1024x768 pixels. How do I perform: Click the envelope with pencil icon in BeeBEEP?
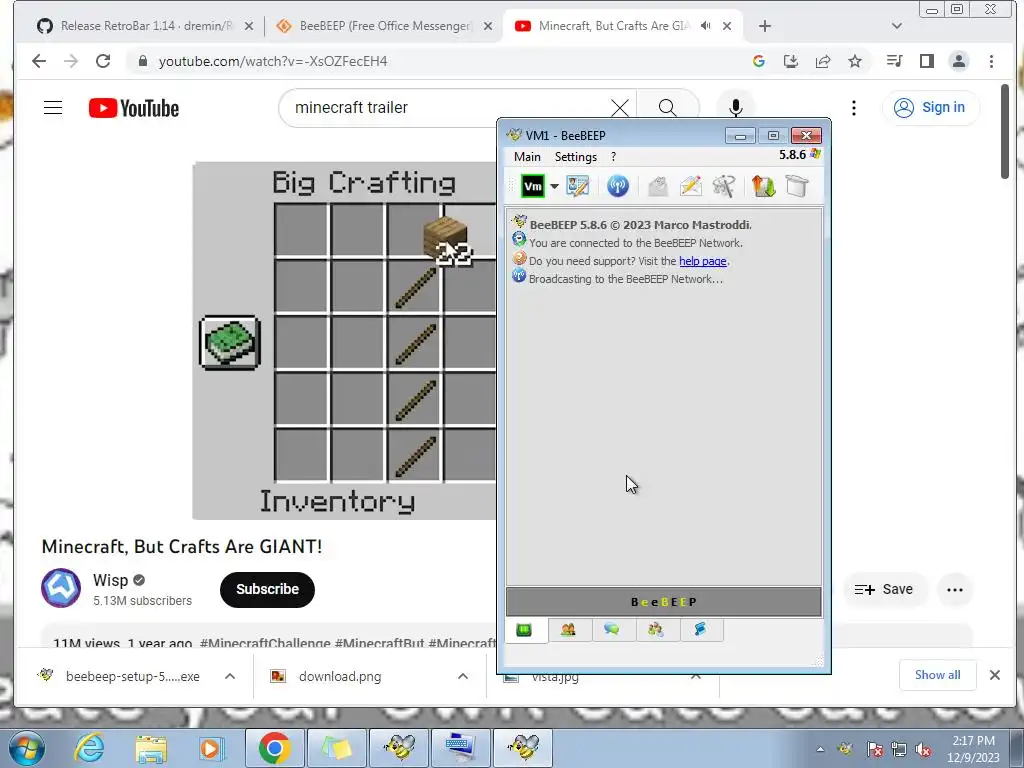(690, 187)
